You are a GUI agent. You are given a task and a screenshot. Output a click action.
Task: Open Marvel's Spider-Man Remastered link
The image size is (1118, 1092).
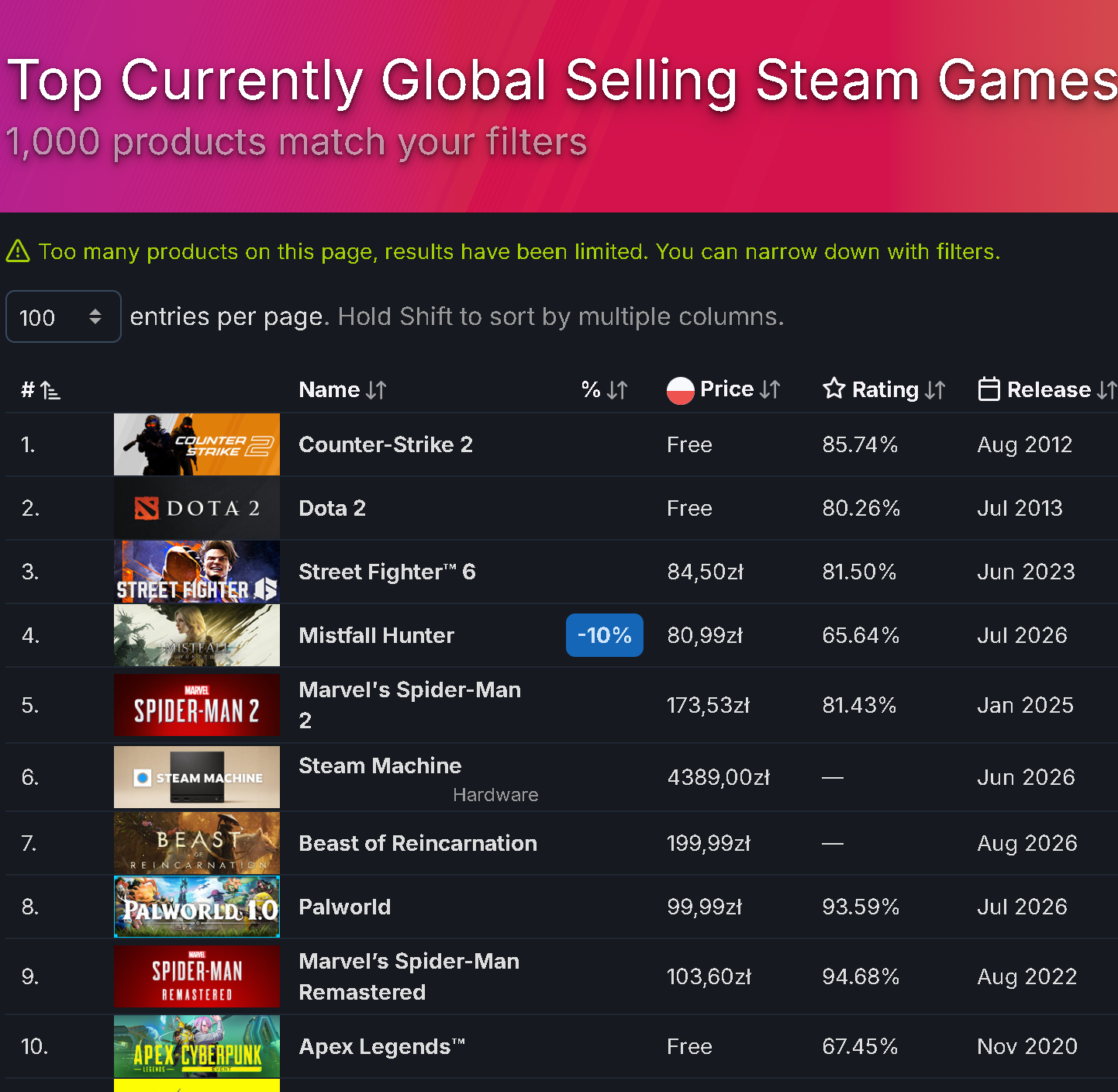pos(409,976)
